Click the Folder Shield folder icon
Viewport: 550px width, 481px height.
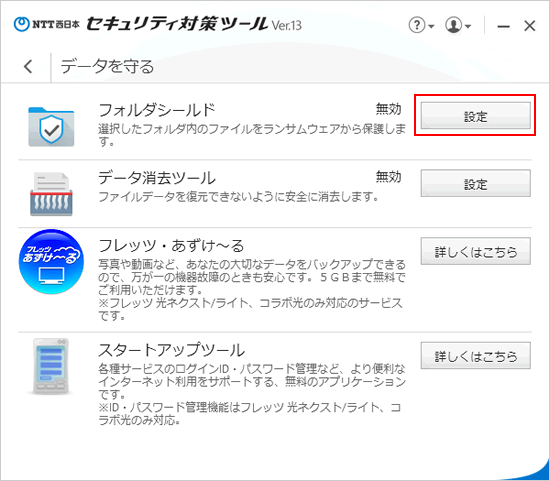pyautogui.click(x=51, y=127)
